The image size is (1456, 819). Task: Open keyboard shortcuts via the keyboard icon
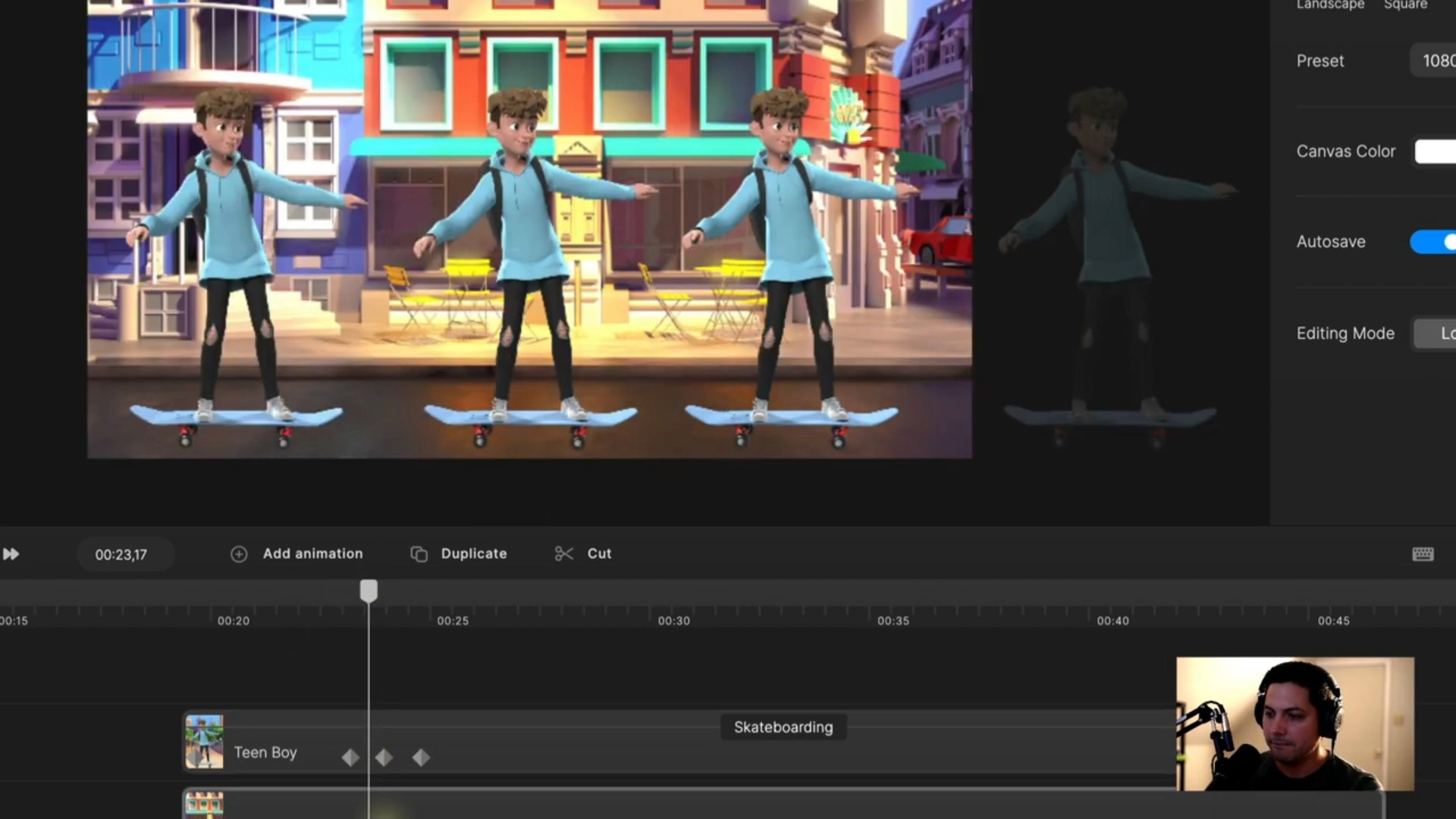(1423, 554)
